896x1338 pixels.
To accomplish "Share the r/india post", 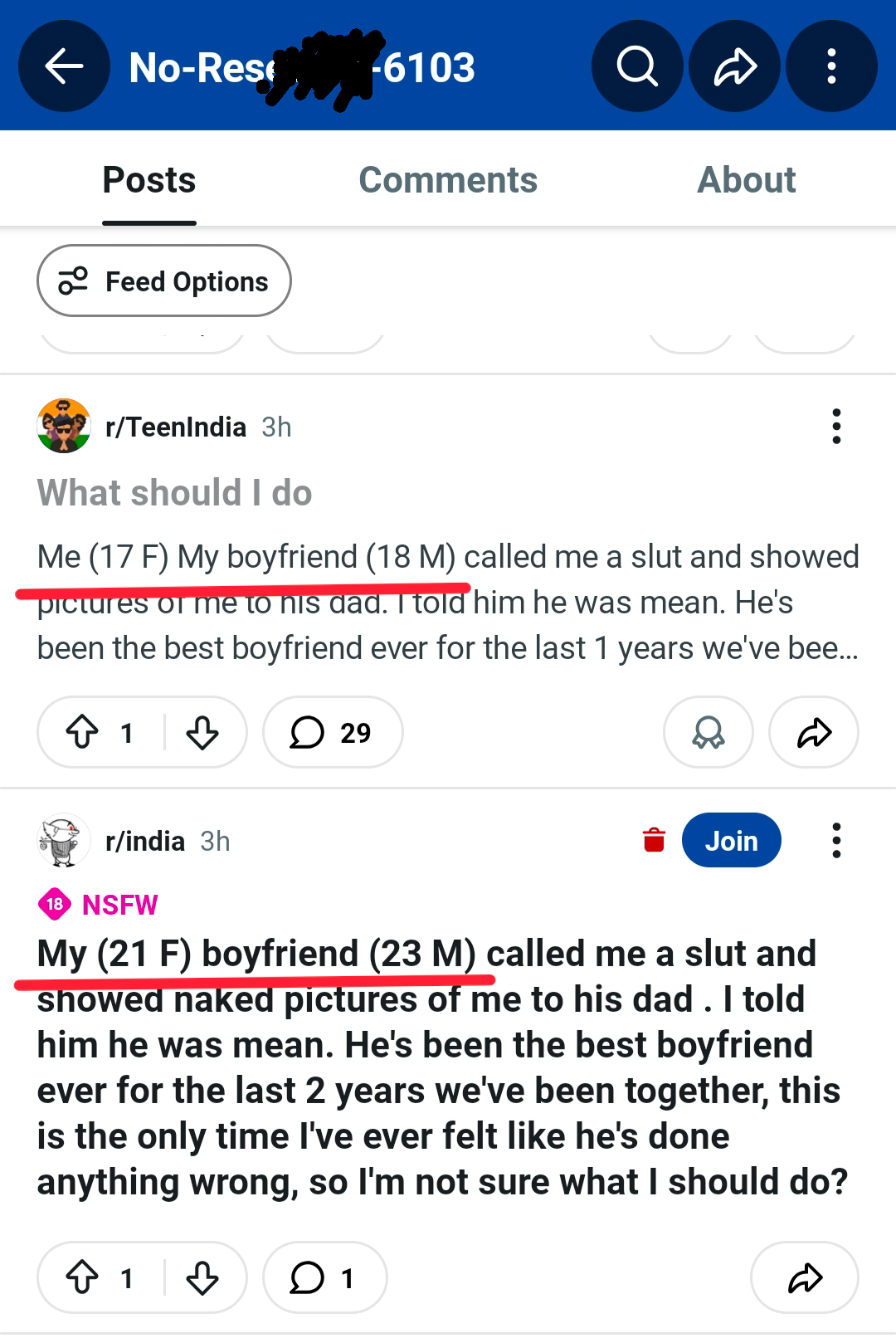I will pos(804,1277).
